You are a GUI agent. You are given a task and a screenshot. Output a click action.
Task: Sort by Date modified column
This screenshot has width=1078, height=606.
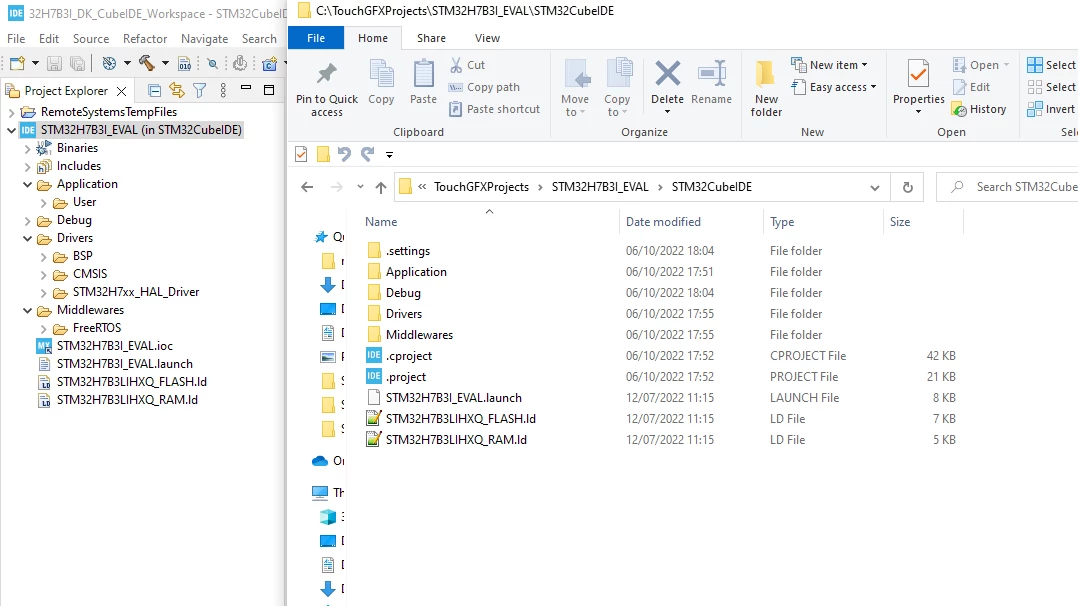coord(663,221)
